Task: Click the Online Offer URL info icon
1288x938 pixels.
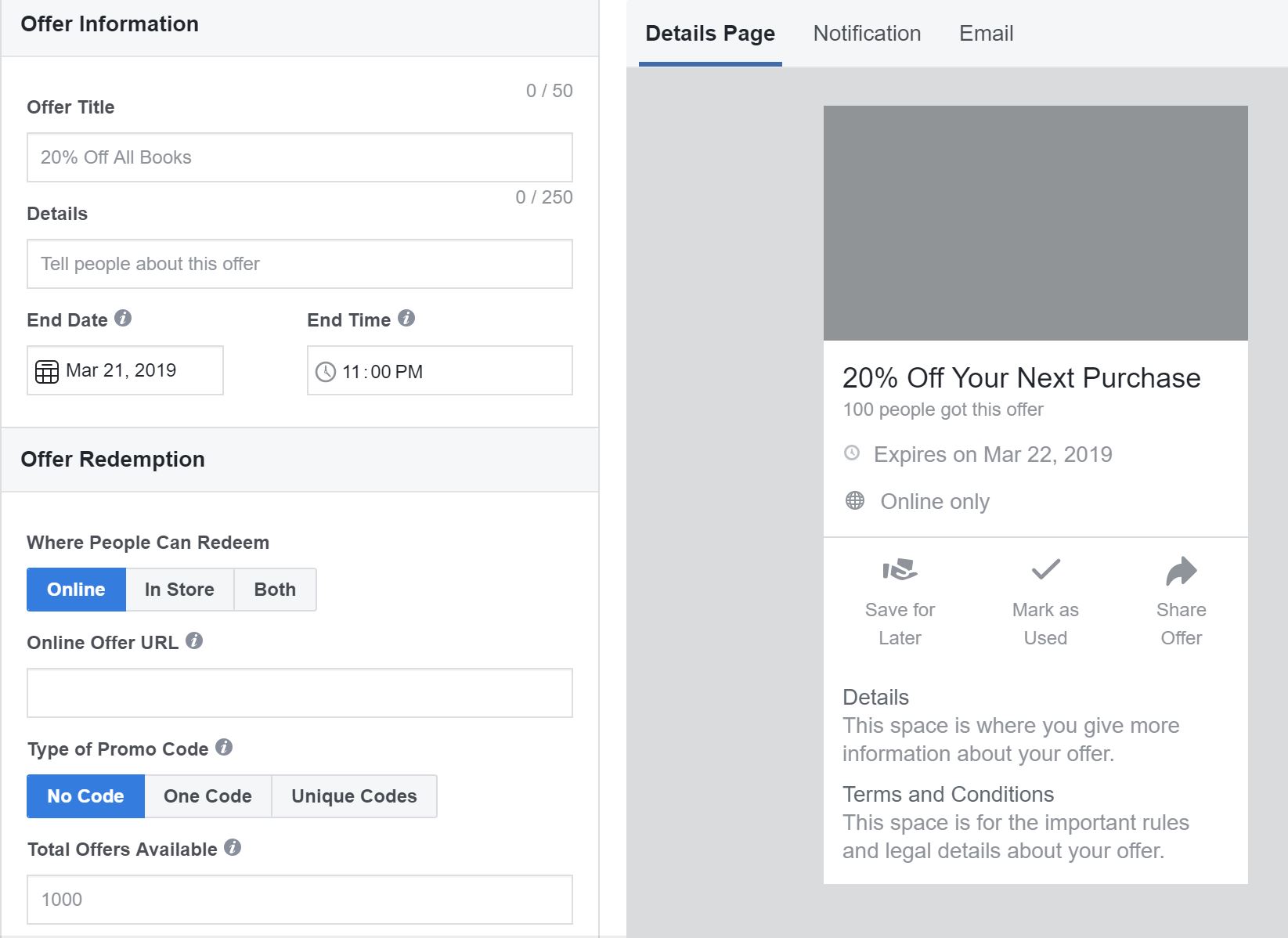Action: [x=194, y=641]
